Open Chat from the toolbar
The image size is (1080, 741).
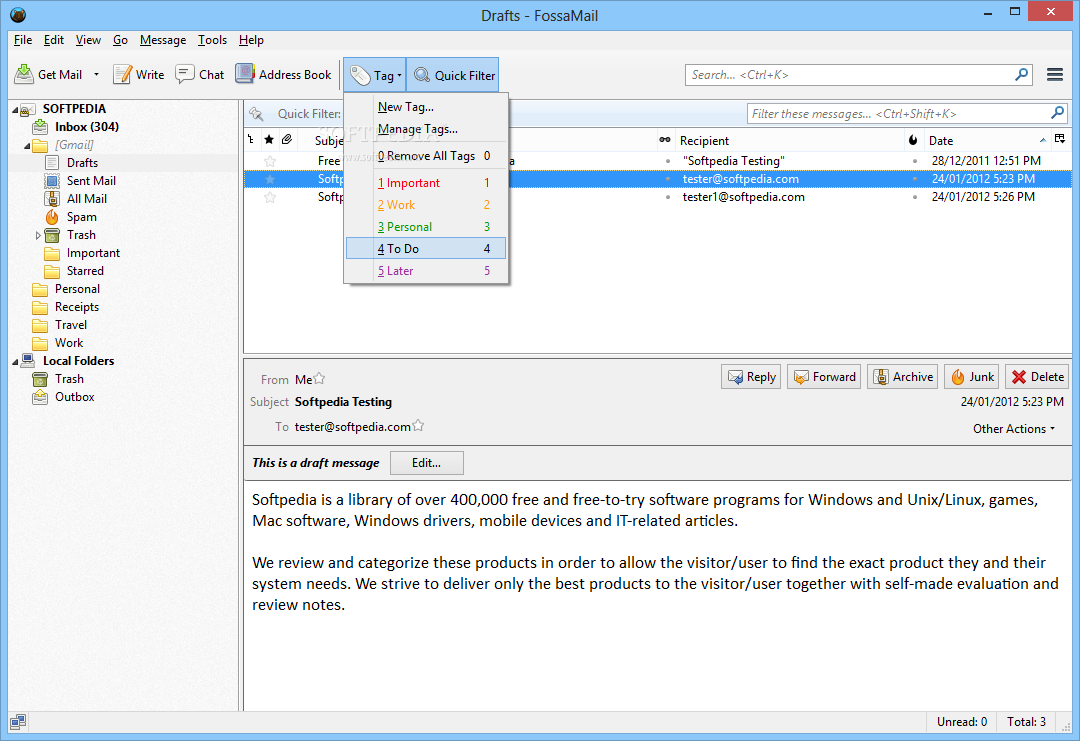[x=200, y=74]
